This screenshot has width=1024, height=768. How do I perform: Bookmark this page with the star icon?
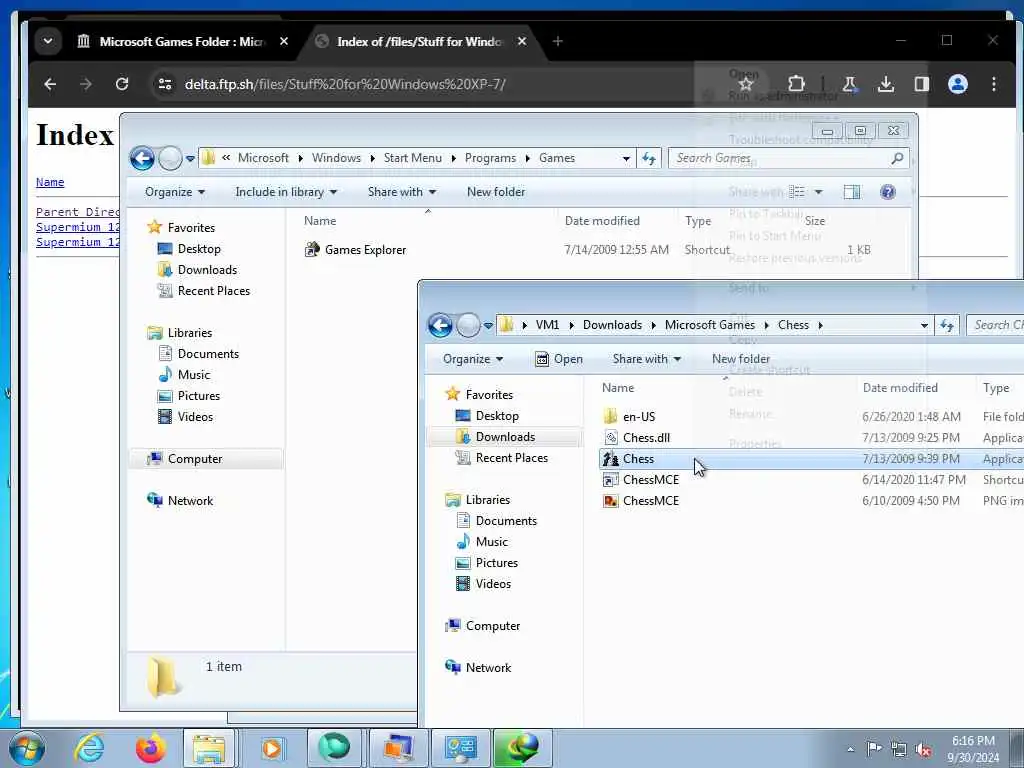[x=746, y=84]
